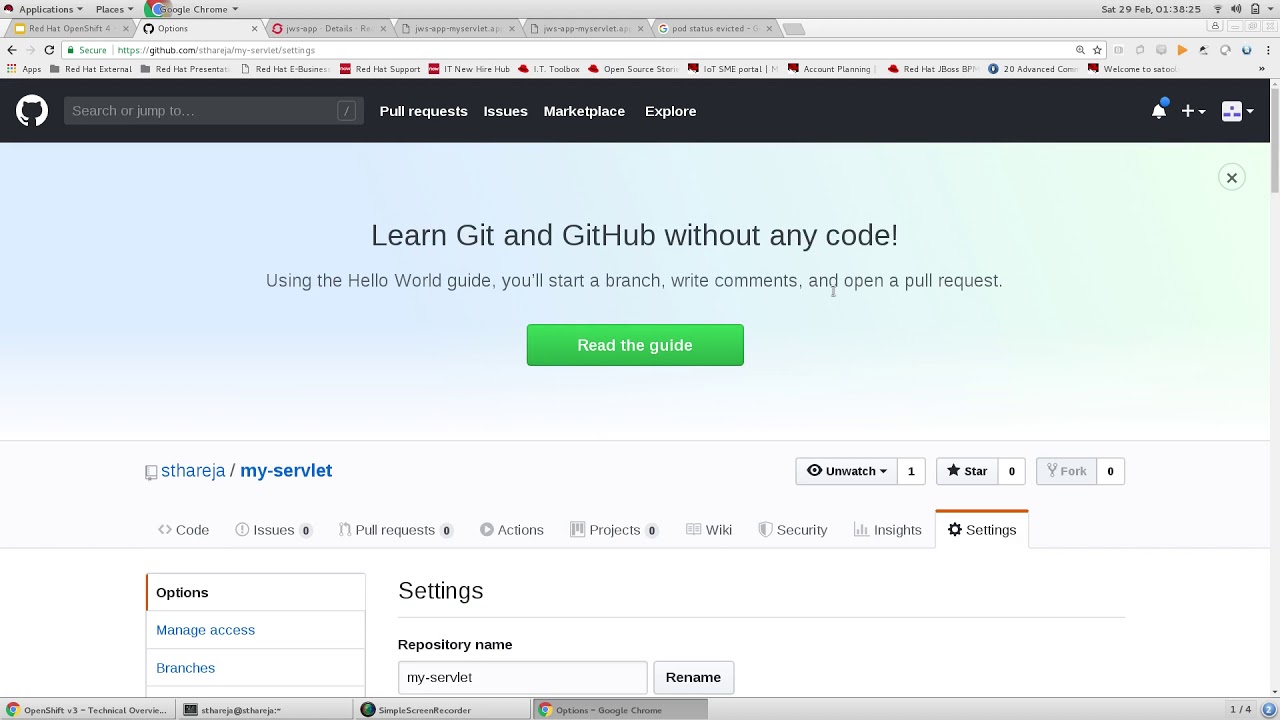Click the Secure padlock indicator

87,50
